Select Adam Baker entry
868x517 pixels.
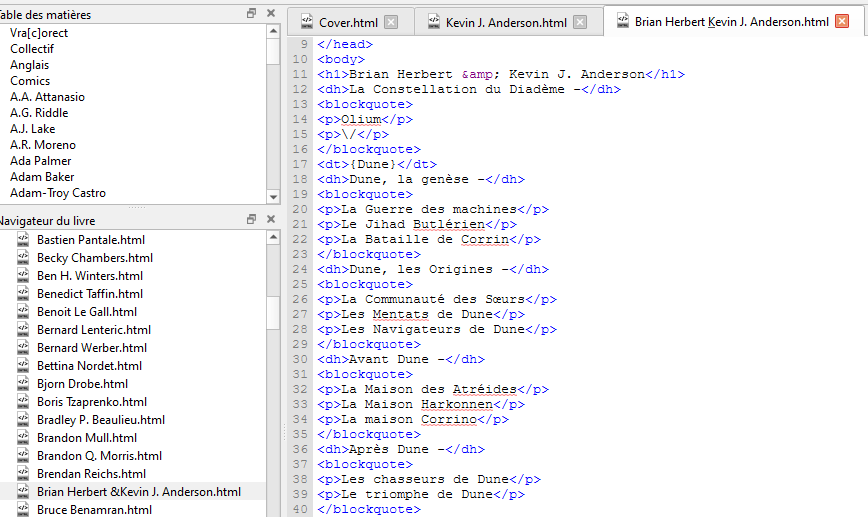tap(42, 177)
